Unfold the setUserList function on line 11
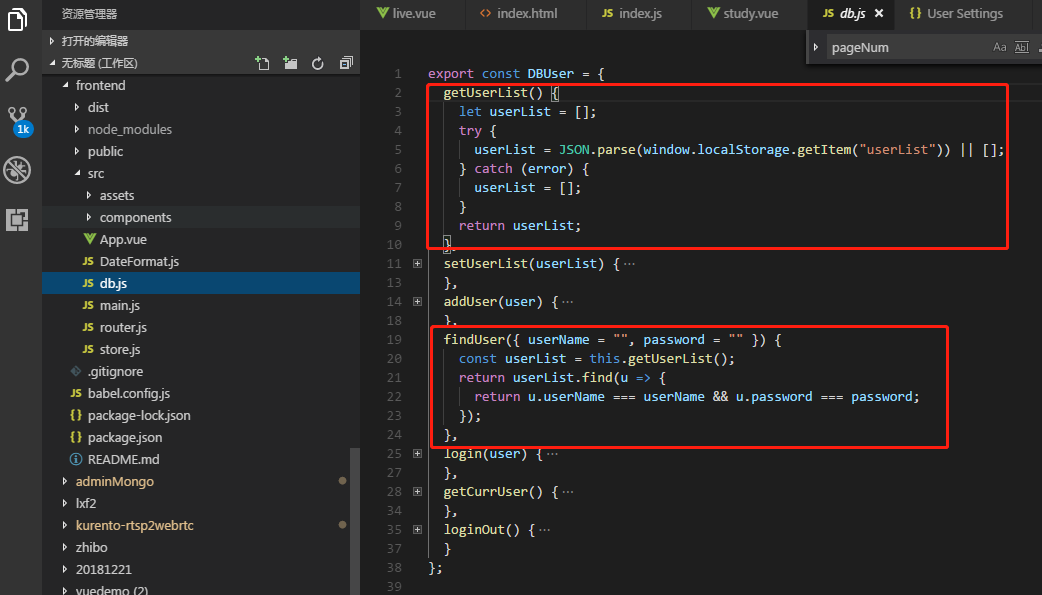This screenshot has height=595, width=1042. pyautogui.click(x=417, y=264)
